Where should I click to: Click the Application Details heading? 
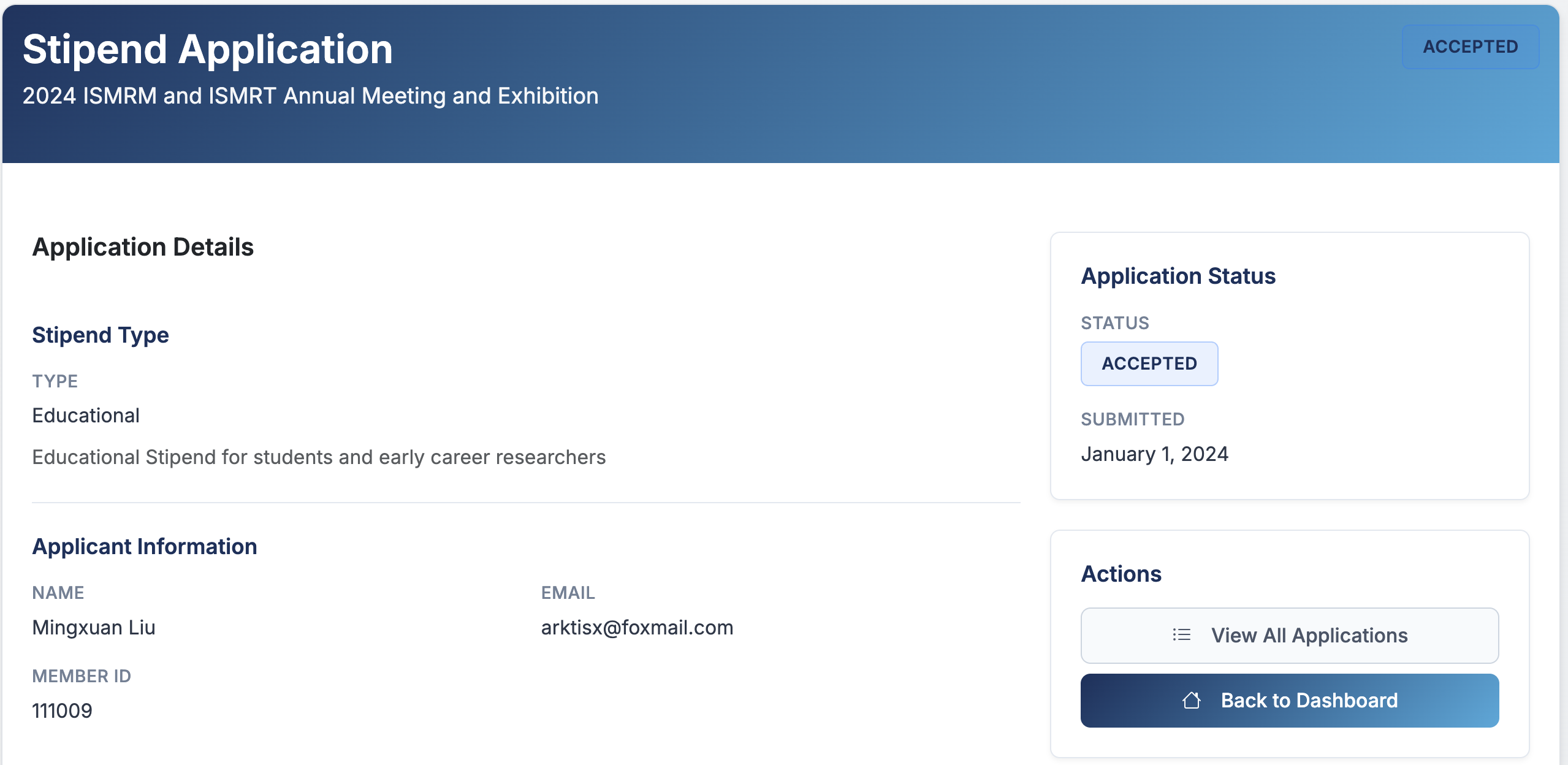click(143, 247)
